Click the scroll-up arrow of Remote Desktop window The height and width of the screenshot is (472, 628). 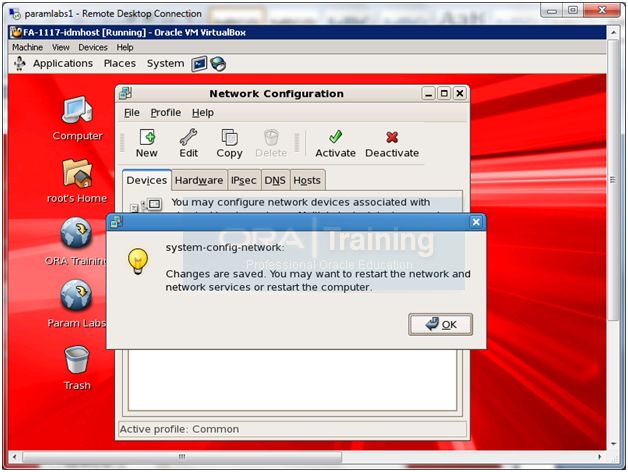(613, 32)
